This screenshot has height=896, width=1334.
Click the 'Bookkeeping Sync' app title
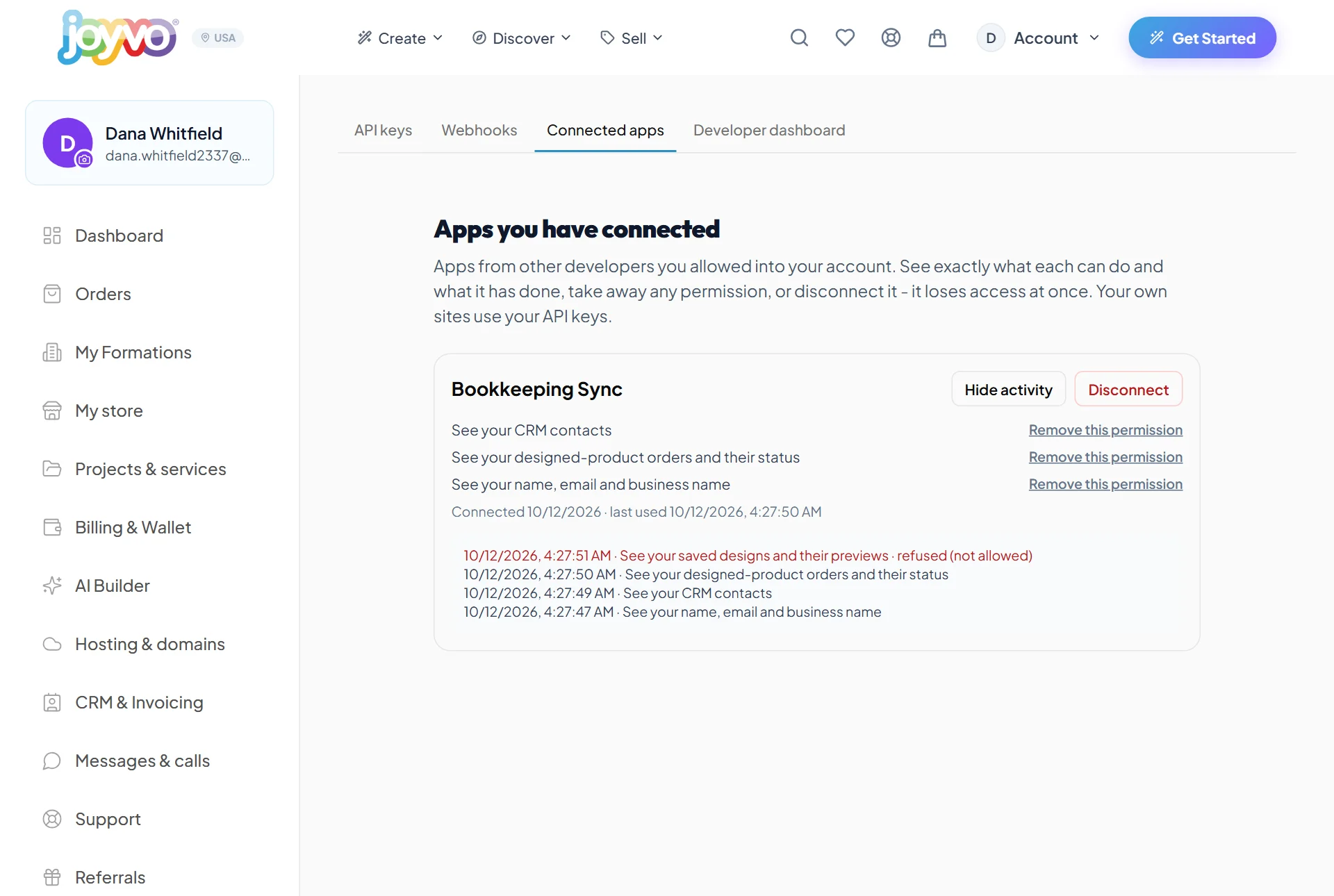[x=536, y=389]
